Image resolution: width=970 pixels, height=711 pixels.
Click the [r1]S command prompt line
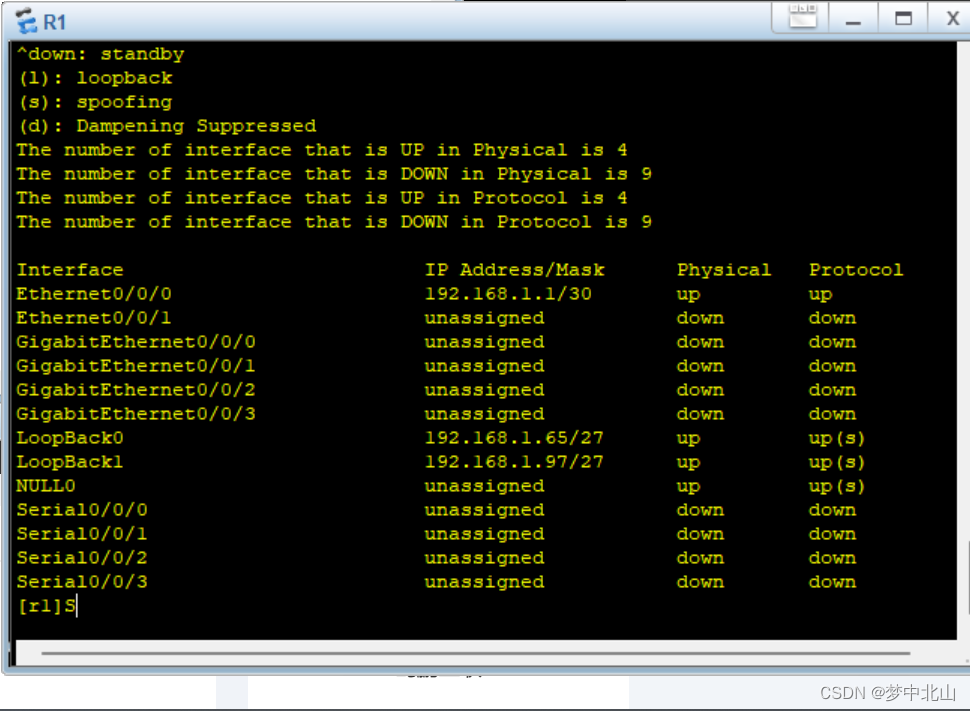point(47,606)
